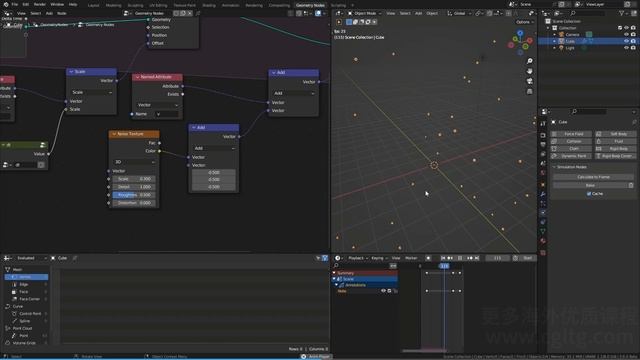
Task: Click the outliner filter funnel icon
Action: click(622, 13)
